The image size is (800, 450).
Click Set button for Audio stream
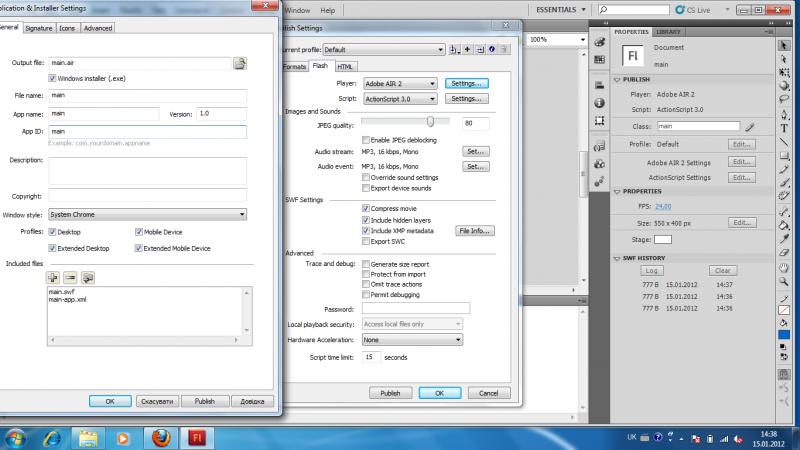click(x=476, y=152)
